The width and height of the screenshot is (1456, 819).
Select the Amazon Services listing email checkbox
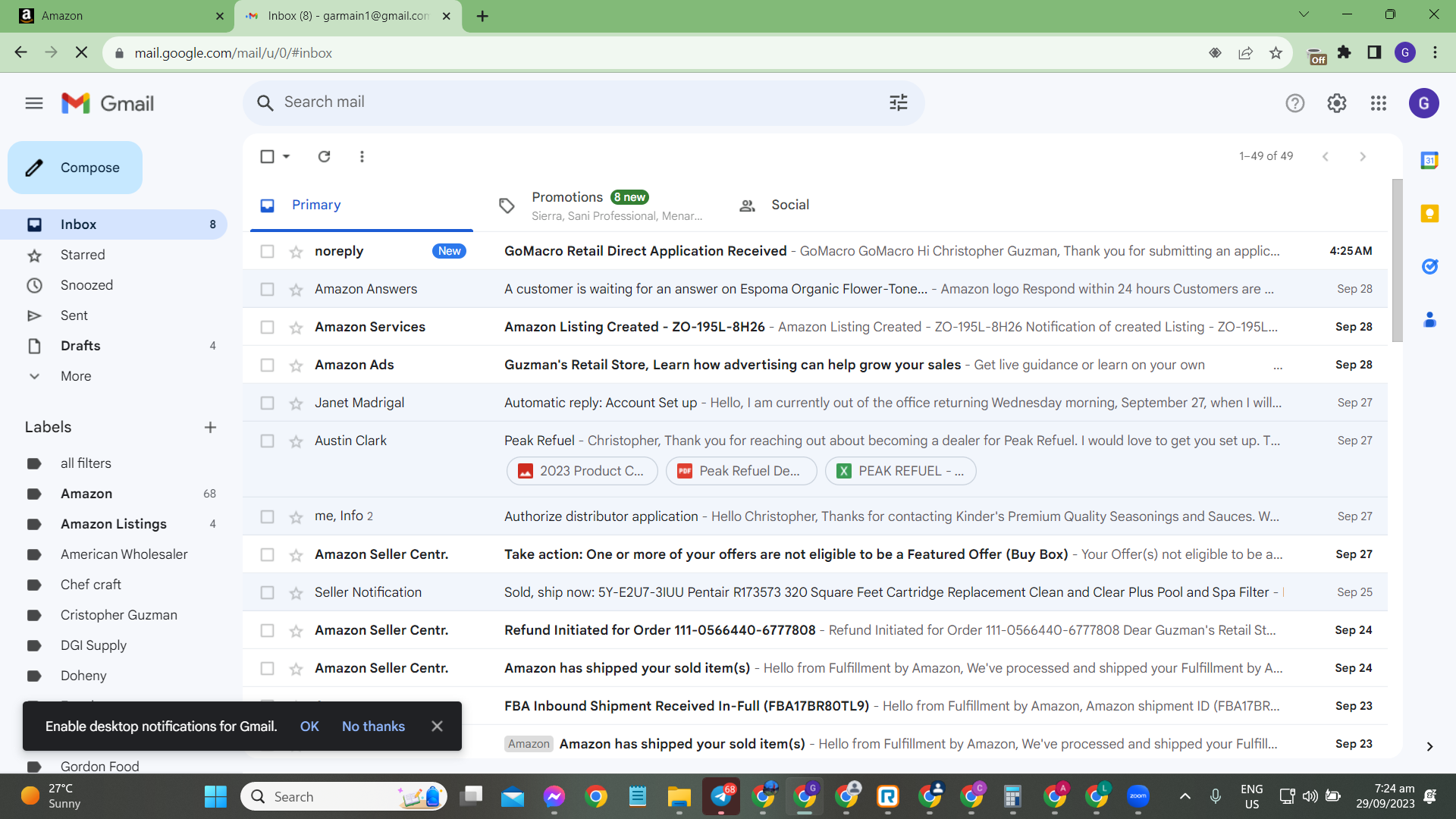267,327
